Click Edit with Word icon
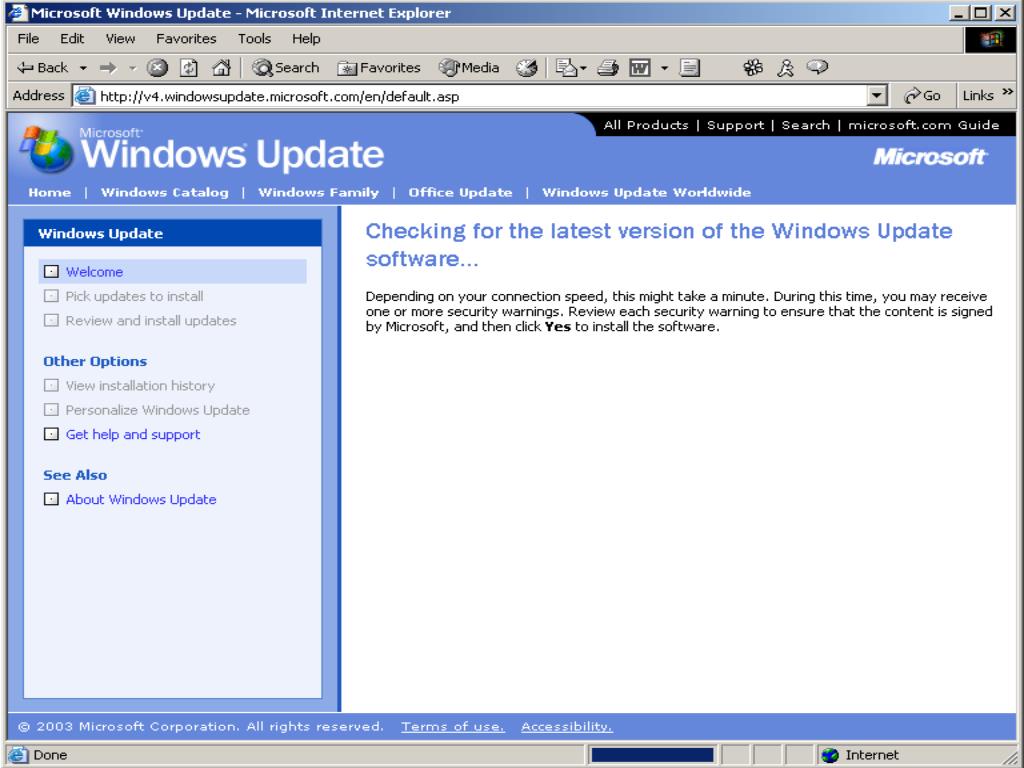 [x=639, y=67]
